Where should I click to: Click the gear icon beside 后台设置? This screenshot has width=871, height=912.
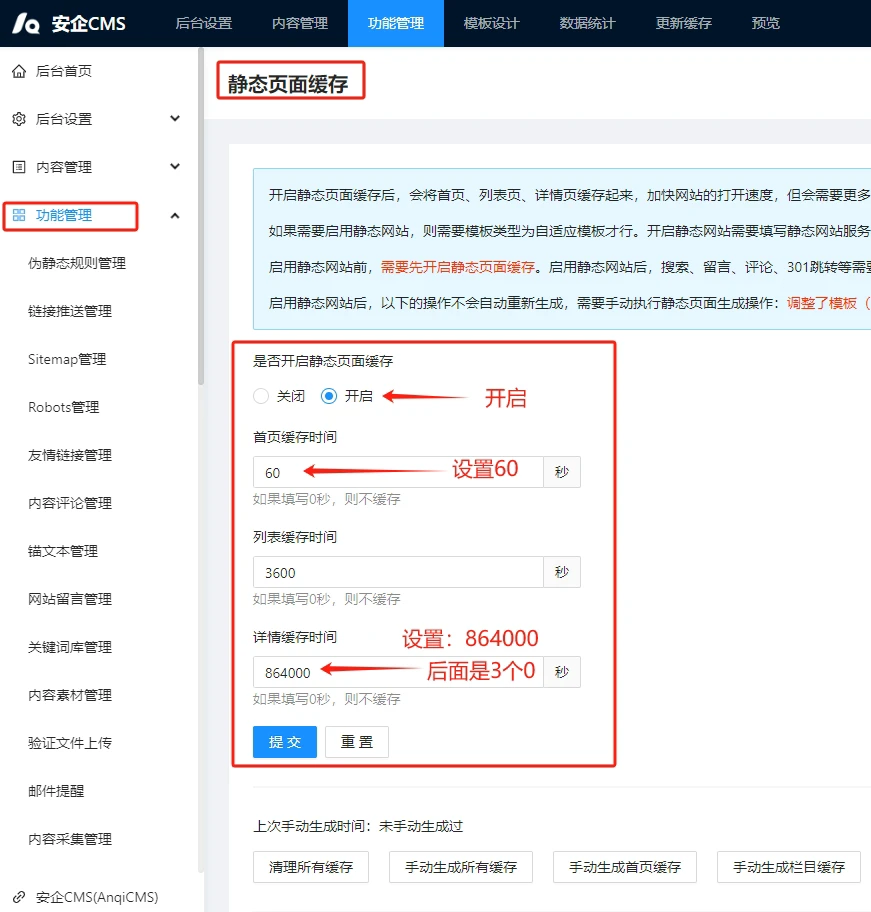(19, 119)
